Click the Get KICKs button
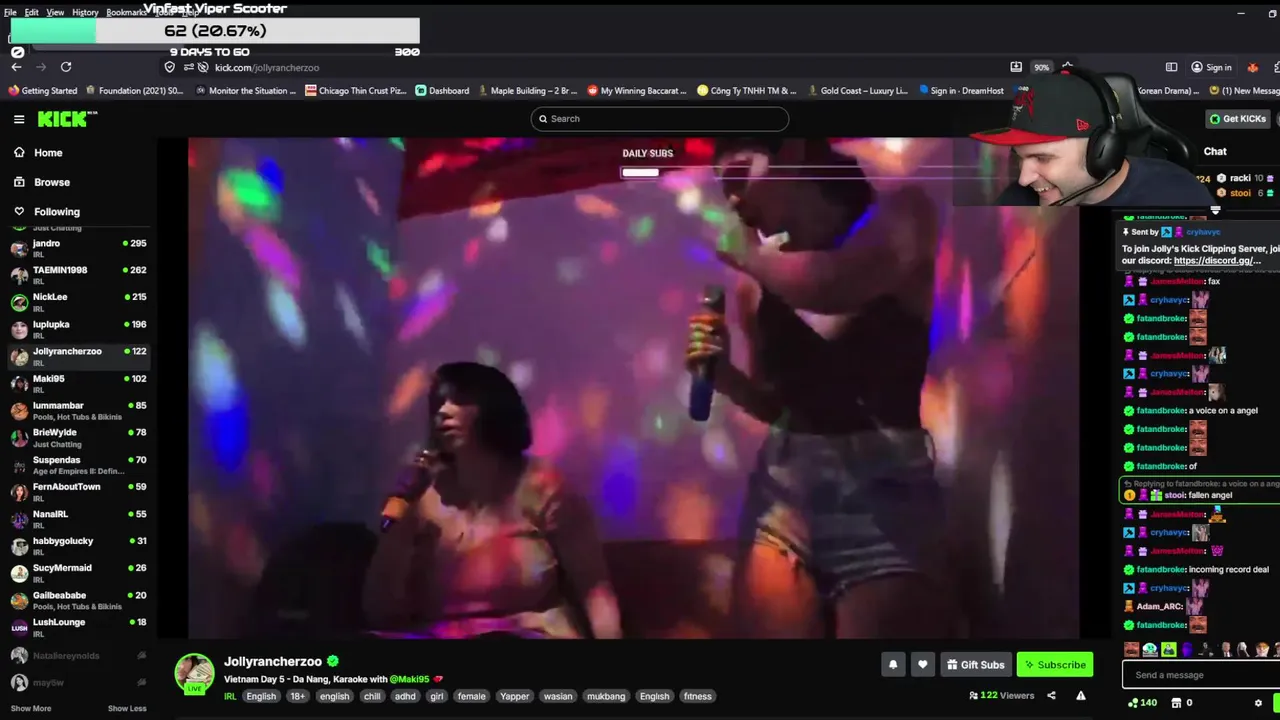This screenshot has width=1280, height=720. [1238, 119]
